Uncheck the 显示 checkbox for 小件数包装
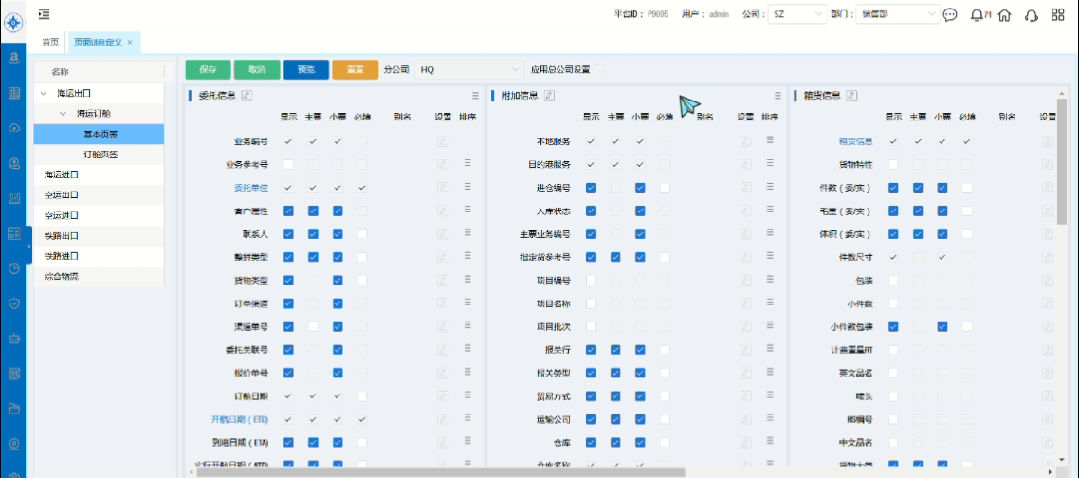Viewport: 1079px width, 478px height. coord(893,326)
